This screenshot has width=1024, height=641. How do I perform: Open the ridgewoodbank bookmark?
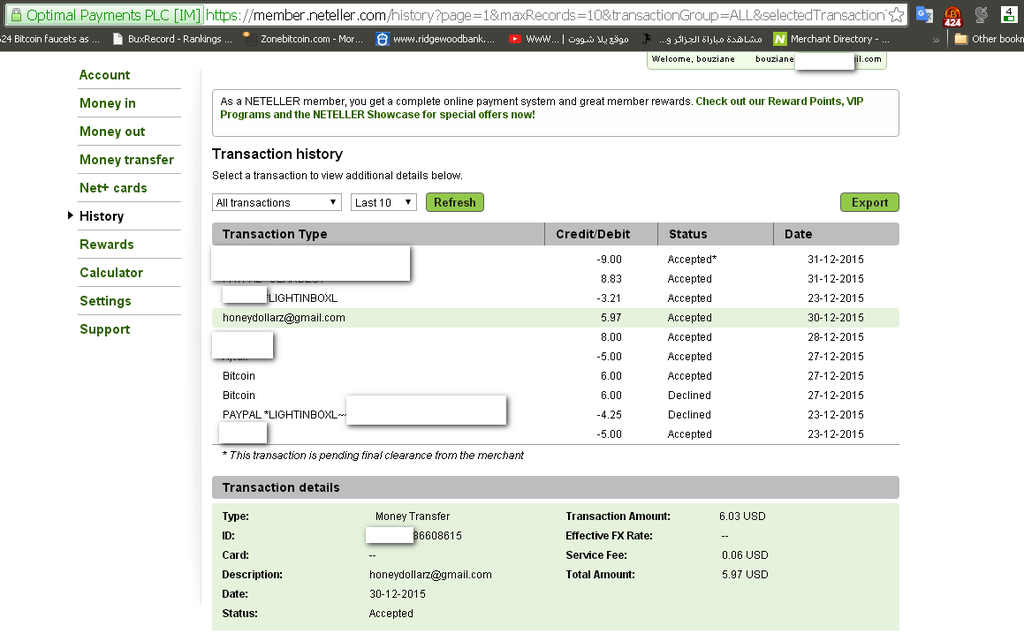pos(436,39)
